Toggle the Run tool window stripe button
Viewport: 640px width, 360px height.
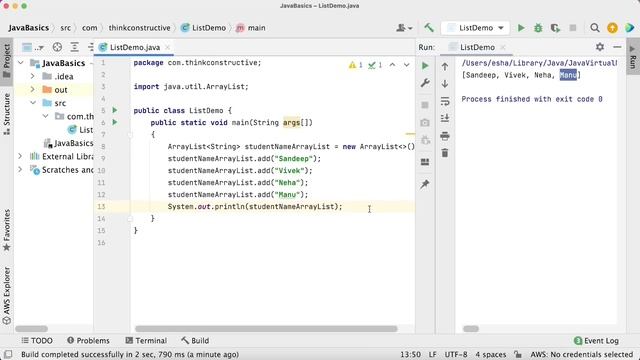[633, 56]
